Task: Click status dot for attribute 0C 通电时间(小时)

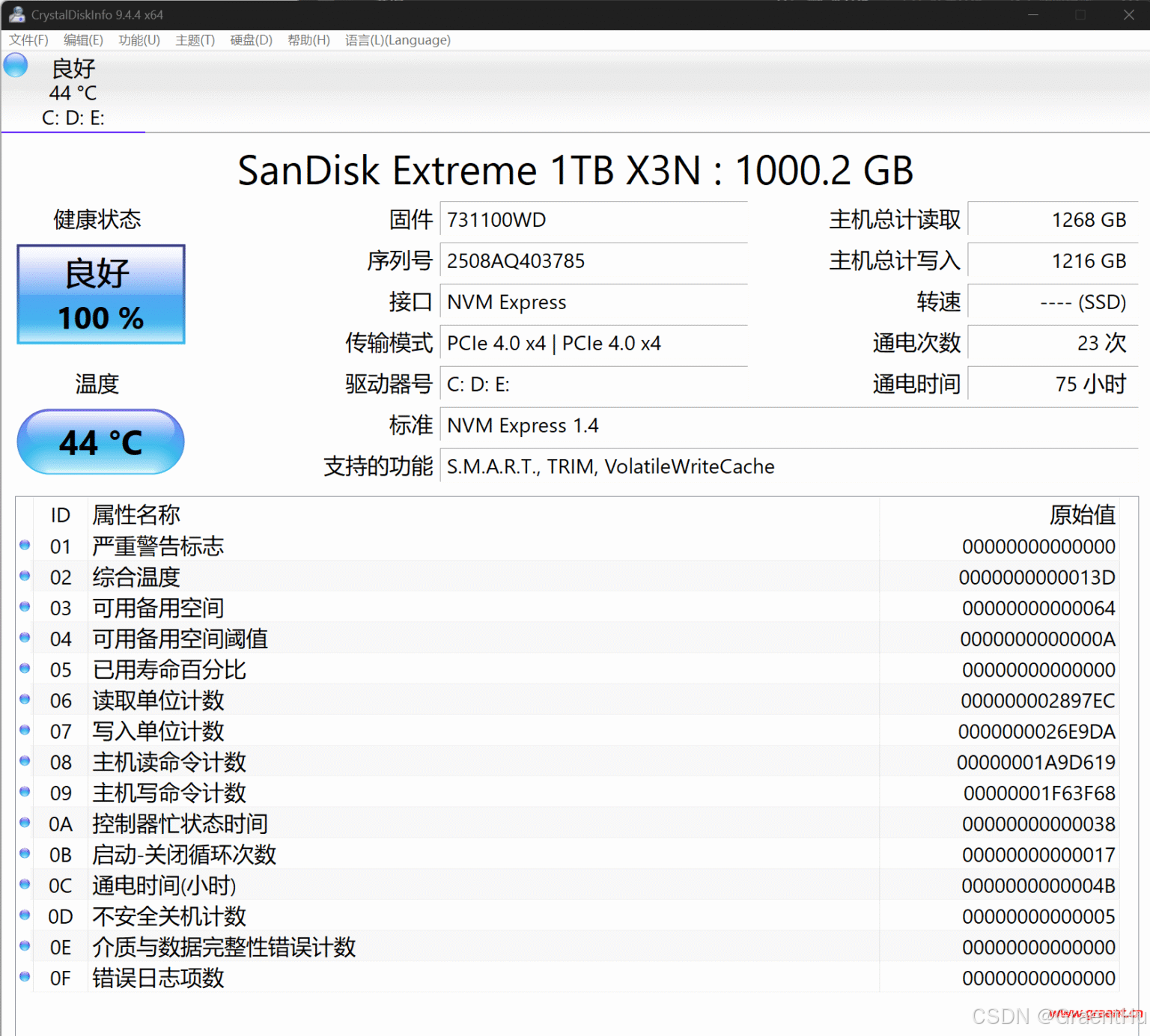Action: click(x=25, y=885)
